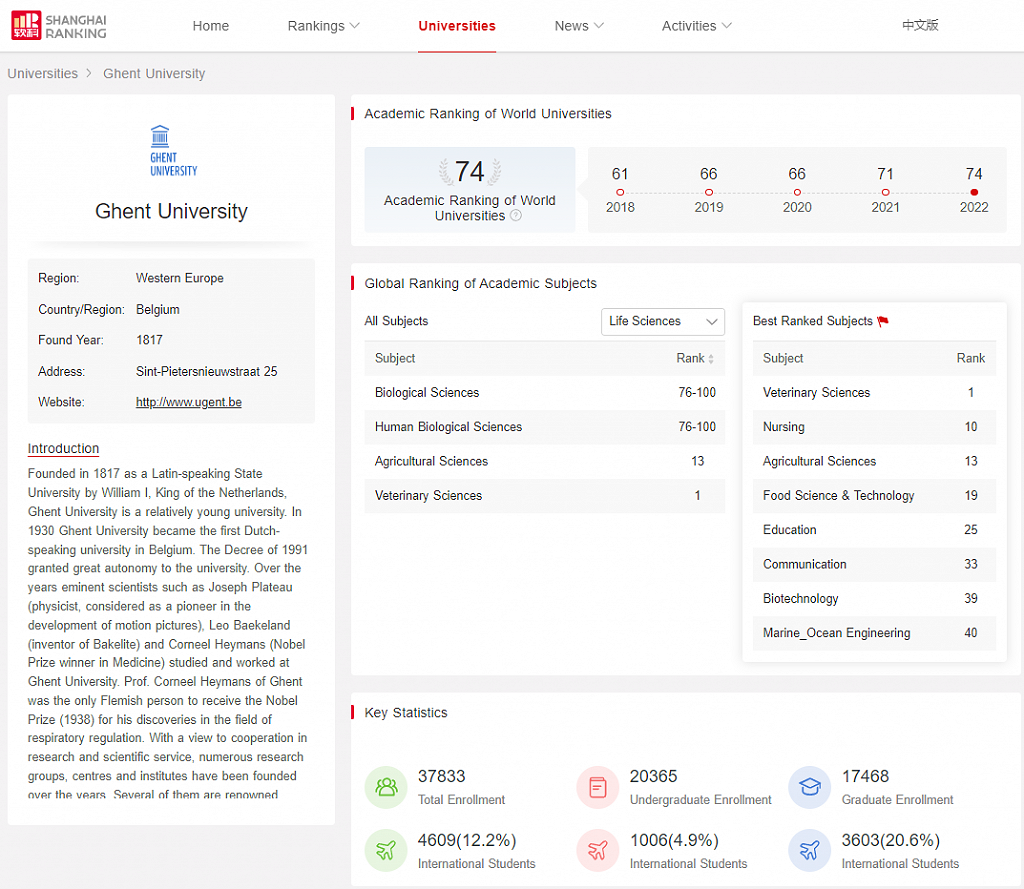Select the 2021 ranking point
The width and height of the screenshot is (1024, 889).
tap(886, 192)
